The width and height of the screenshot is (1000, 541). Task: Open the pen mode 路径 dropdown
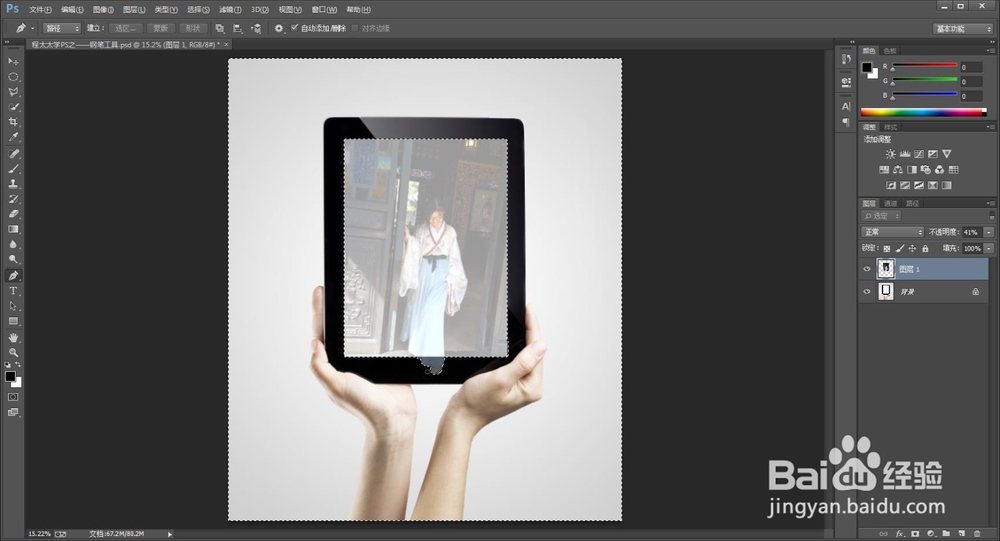point(62,28)
